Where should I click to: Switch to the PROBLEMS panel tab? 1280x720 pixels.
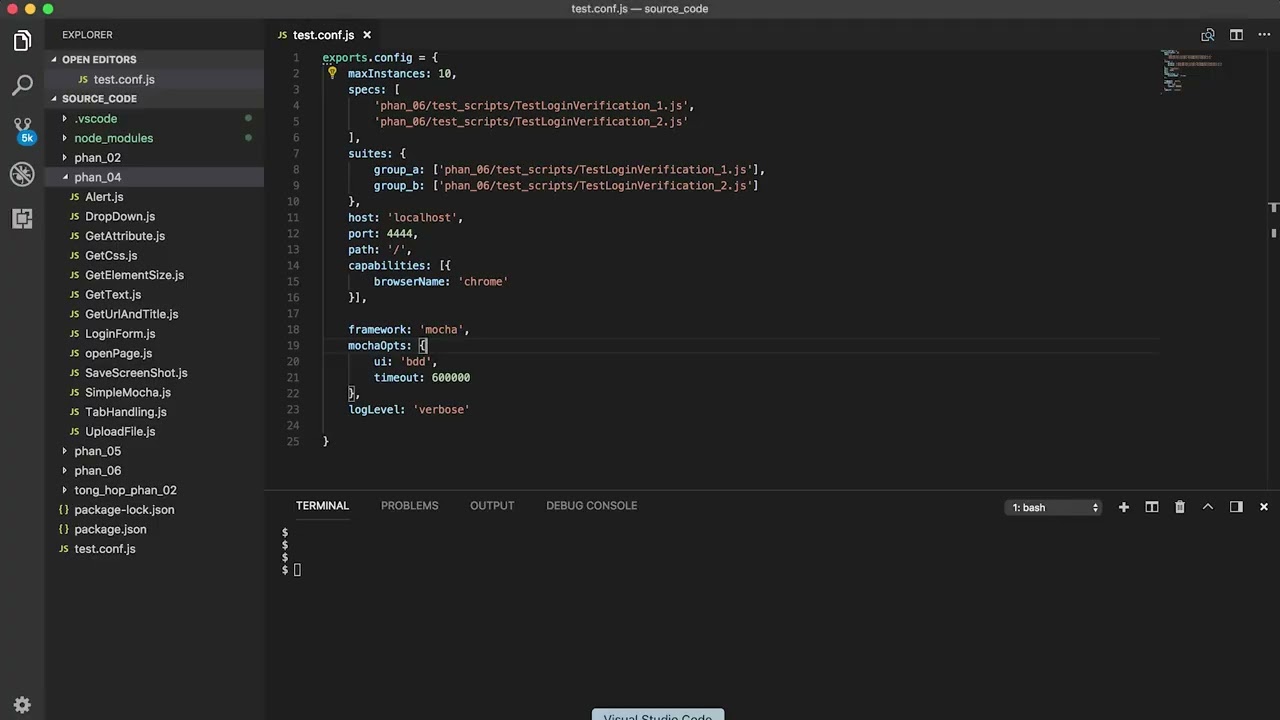[409, 506]
